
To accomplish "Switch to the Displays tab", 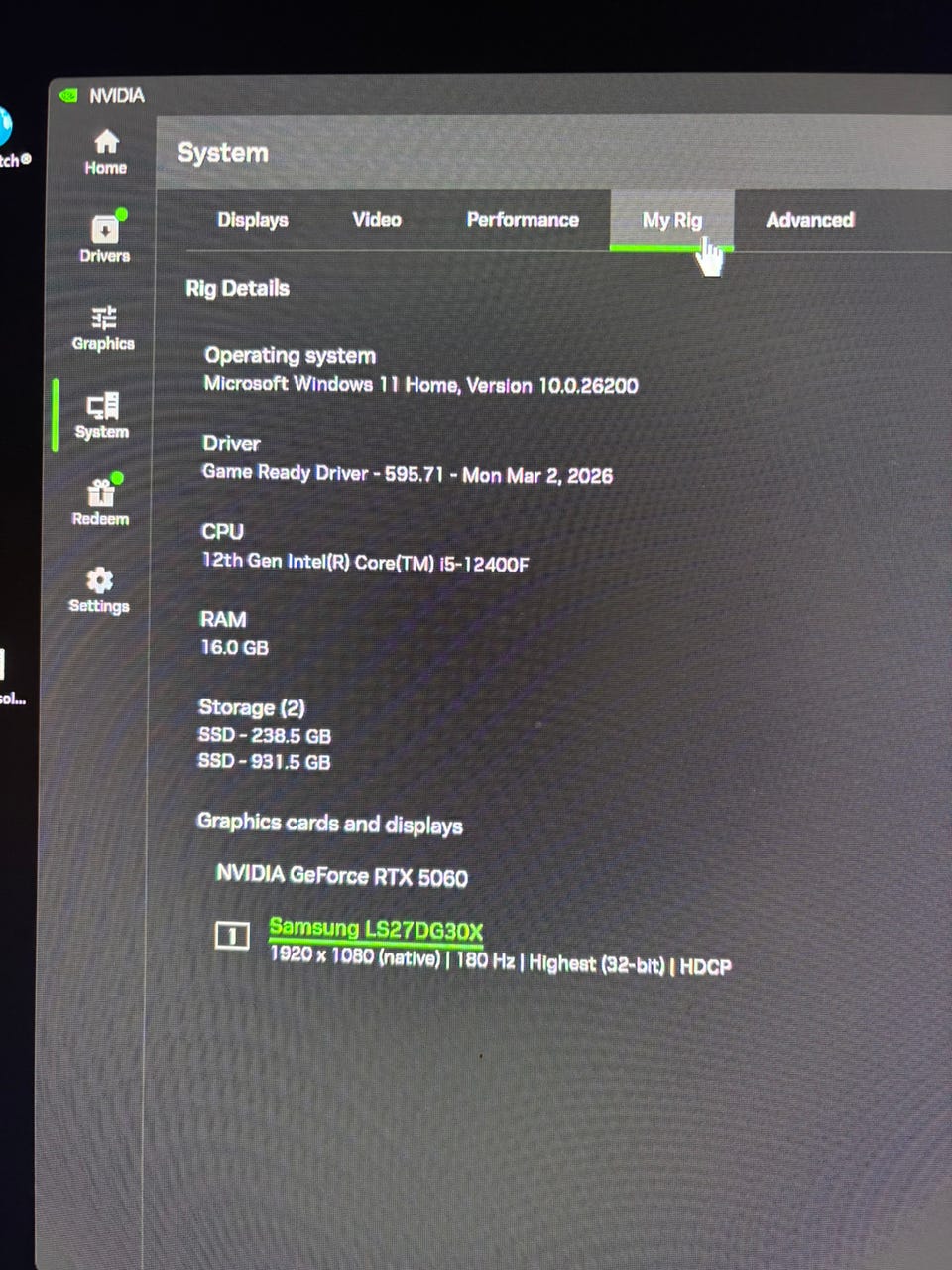I will point(252,220).
